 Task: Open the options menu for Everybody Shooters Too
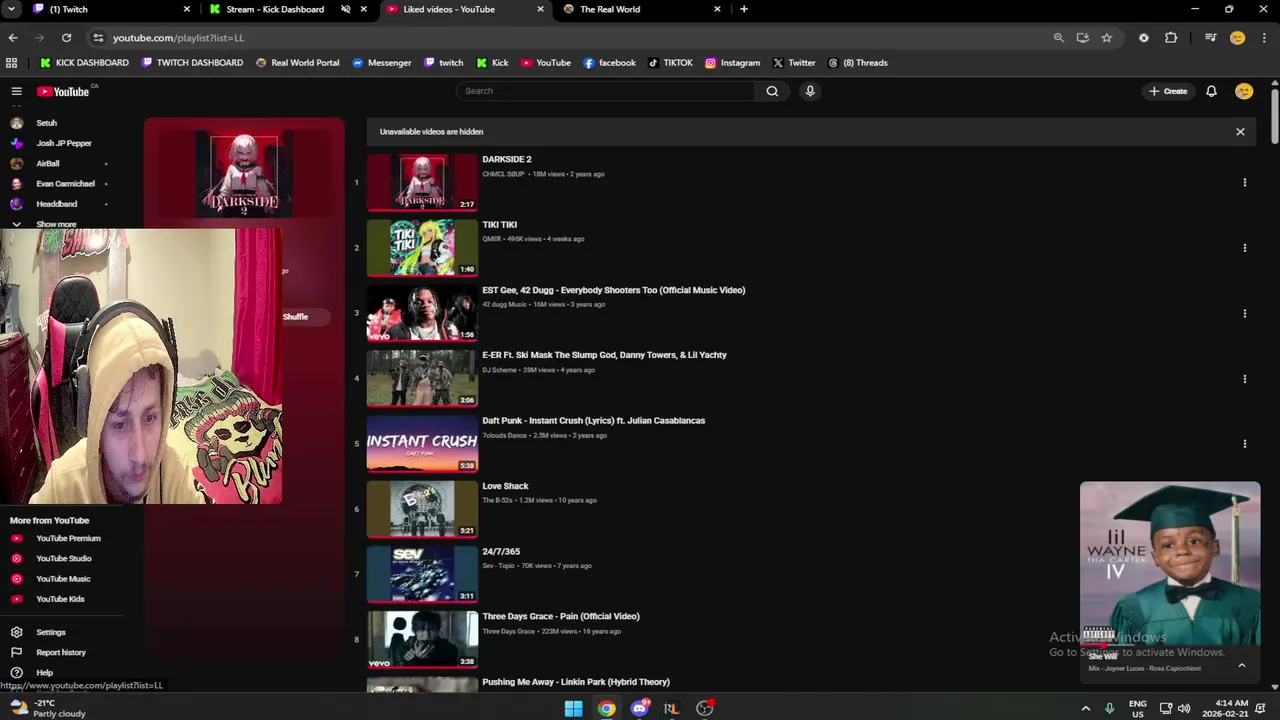click(x=1245, y=313)
